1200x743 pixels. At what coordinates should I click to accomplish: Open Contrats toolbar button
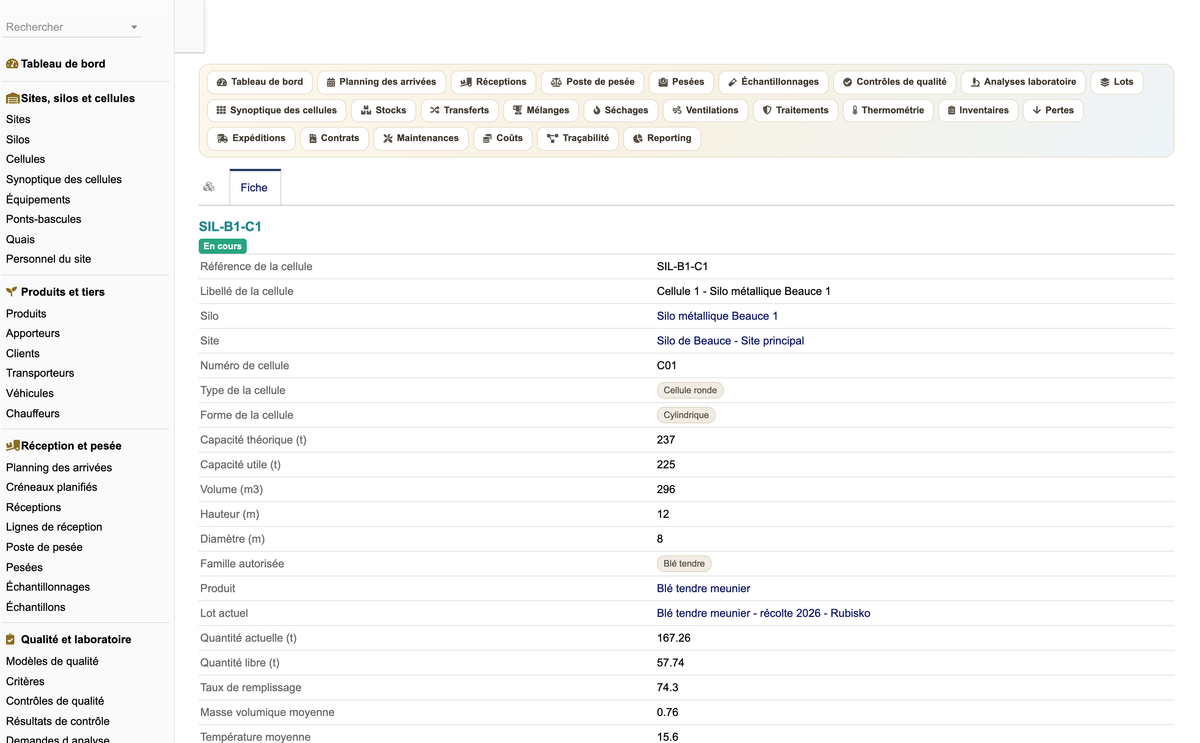pos(334,138)
